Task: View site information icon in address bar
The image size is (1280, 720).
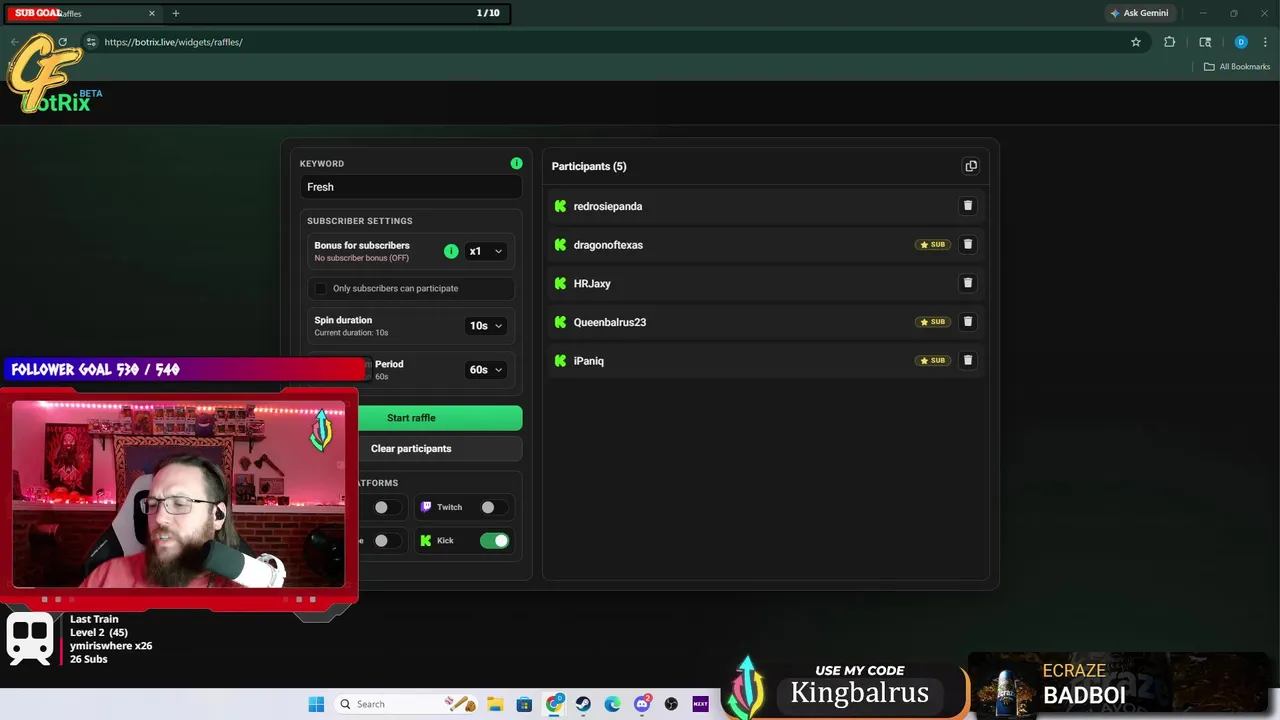Action: point(91,42)
